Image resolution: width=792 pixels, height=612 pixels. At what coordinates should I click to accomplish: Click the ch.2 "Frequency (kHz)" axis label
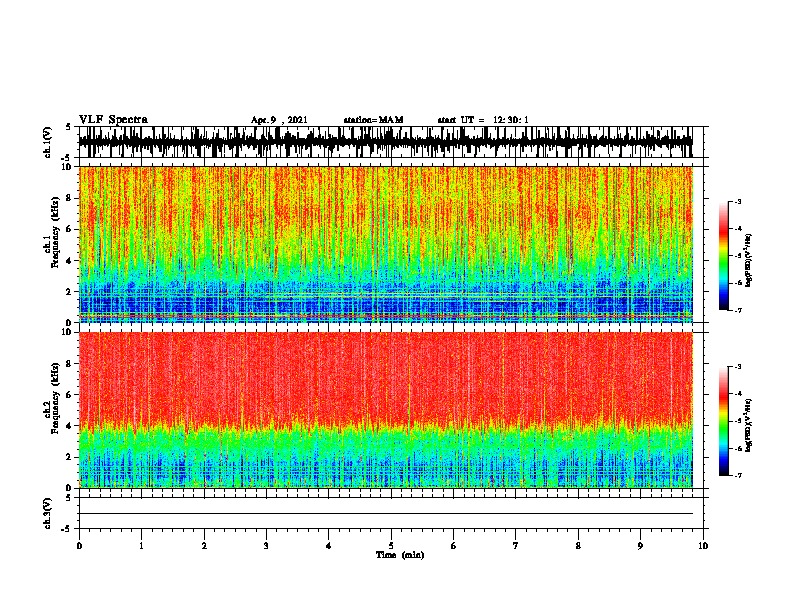[55, 398]
